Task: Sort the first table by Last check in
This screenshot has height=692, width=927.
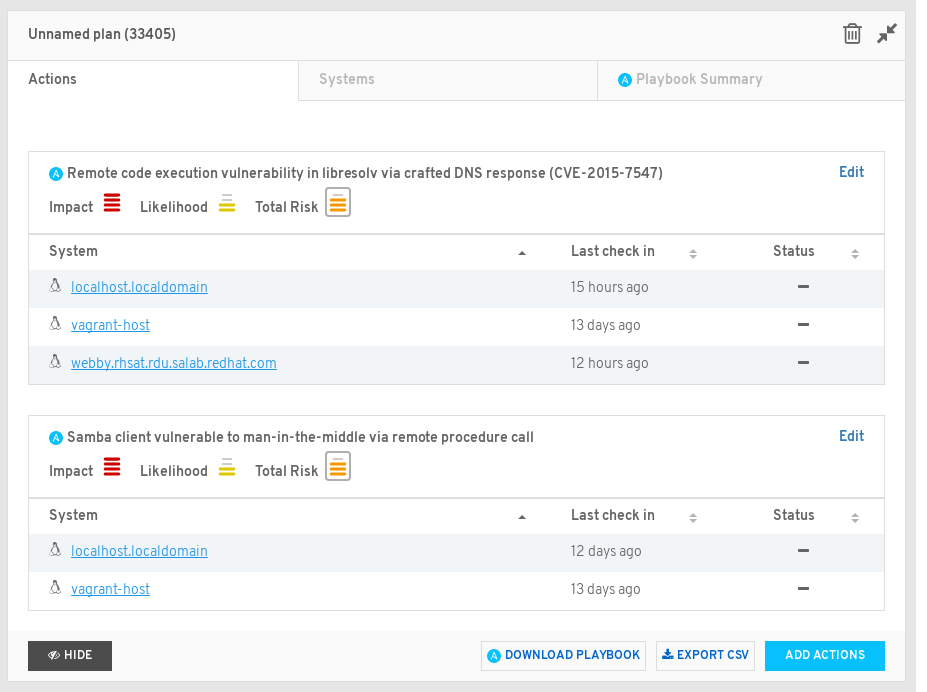Action: 692,254
